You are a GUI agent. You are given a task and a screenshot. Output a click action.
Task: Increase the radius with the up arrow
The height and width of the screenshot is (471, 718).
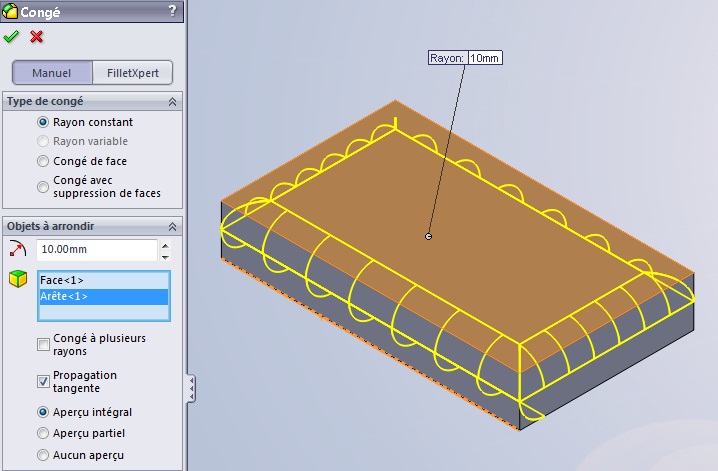pyautogui.click(x=165, y=244)
